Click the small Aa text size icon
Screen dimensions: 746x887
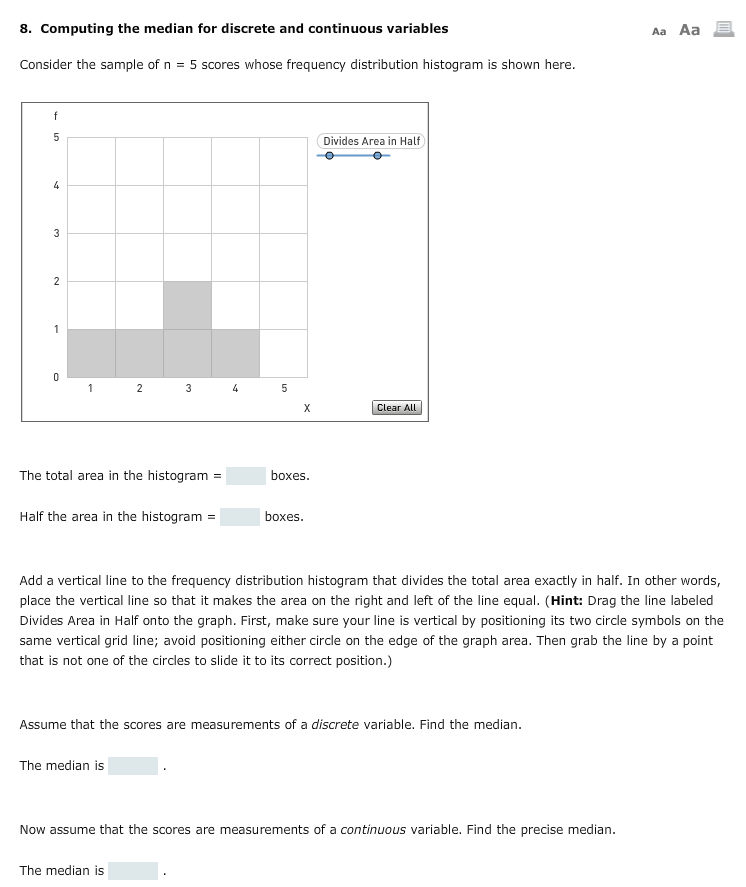658,30
